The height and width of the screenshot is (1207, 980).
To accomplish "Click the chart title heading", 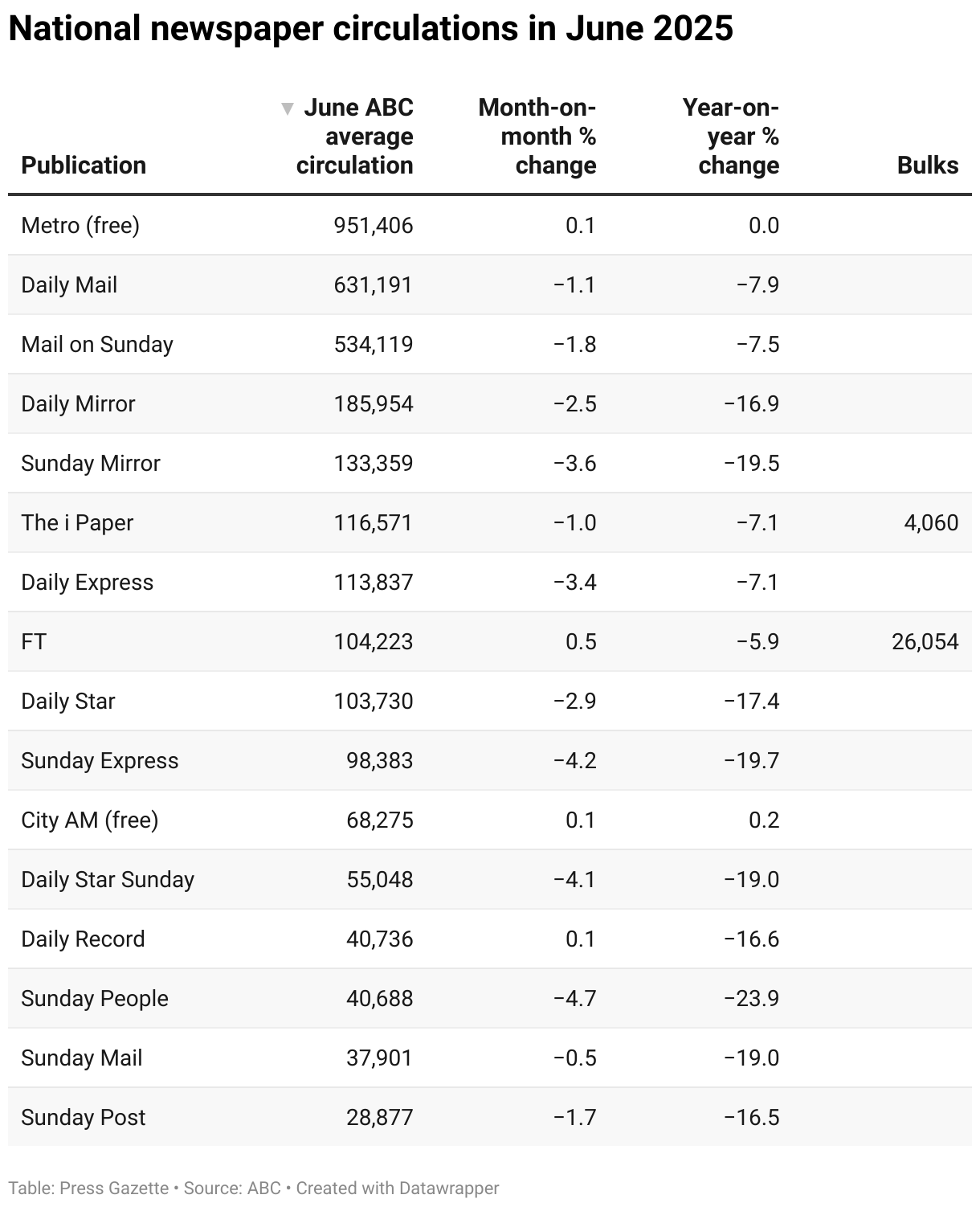I will point(370,29).
